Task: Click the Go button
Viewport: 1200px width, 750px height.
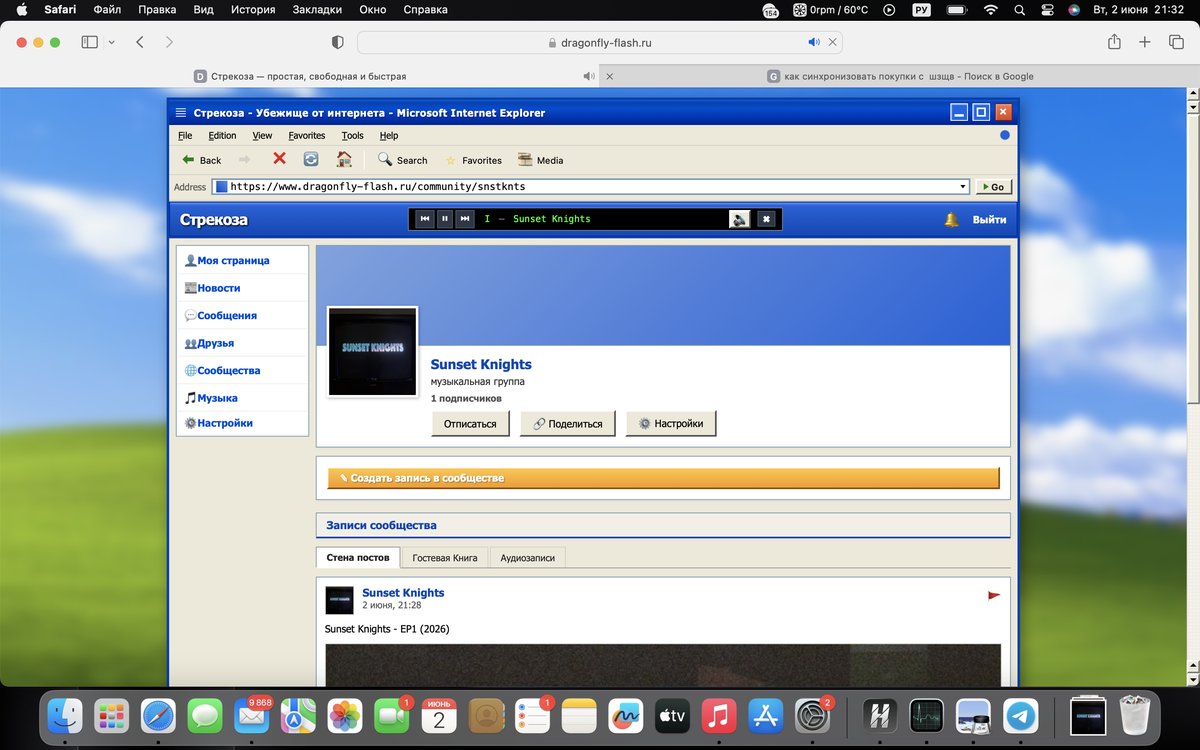Action: [x=994, y=187]
